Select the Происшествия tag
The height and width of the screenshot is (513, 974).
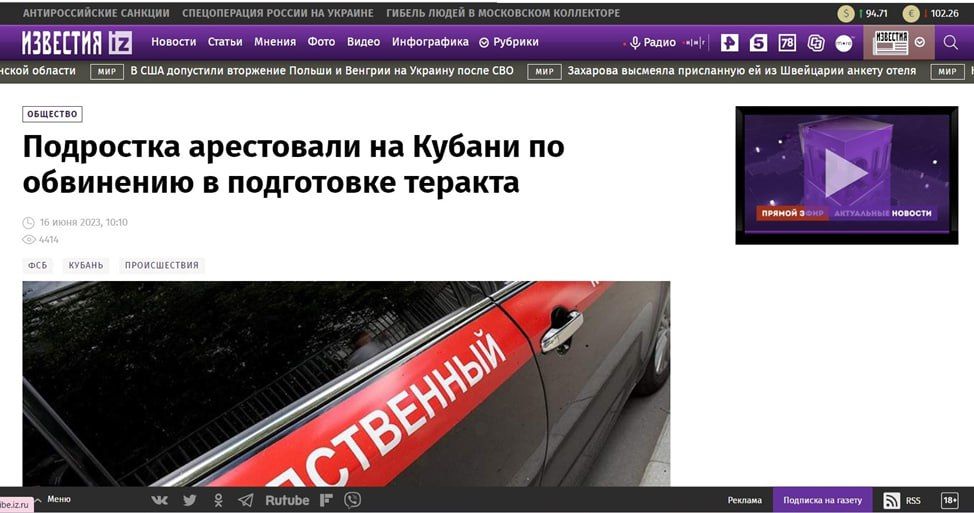coord(162,265)
